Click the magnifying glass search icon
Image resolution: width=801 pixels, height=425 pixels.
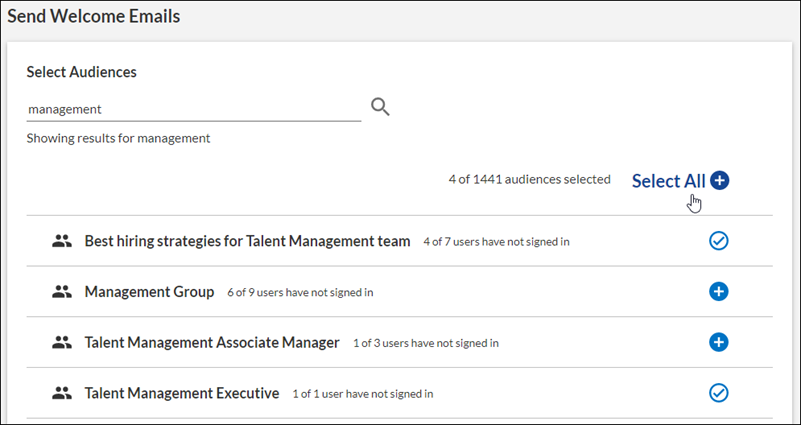380,107
